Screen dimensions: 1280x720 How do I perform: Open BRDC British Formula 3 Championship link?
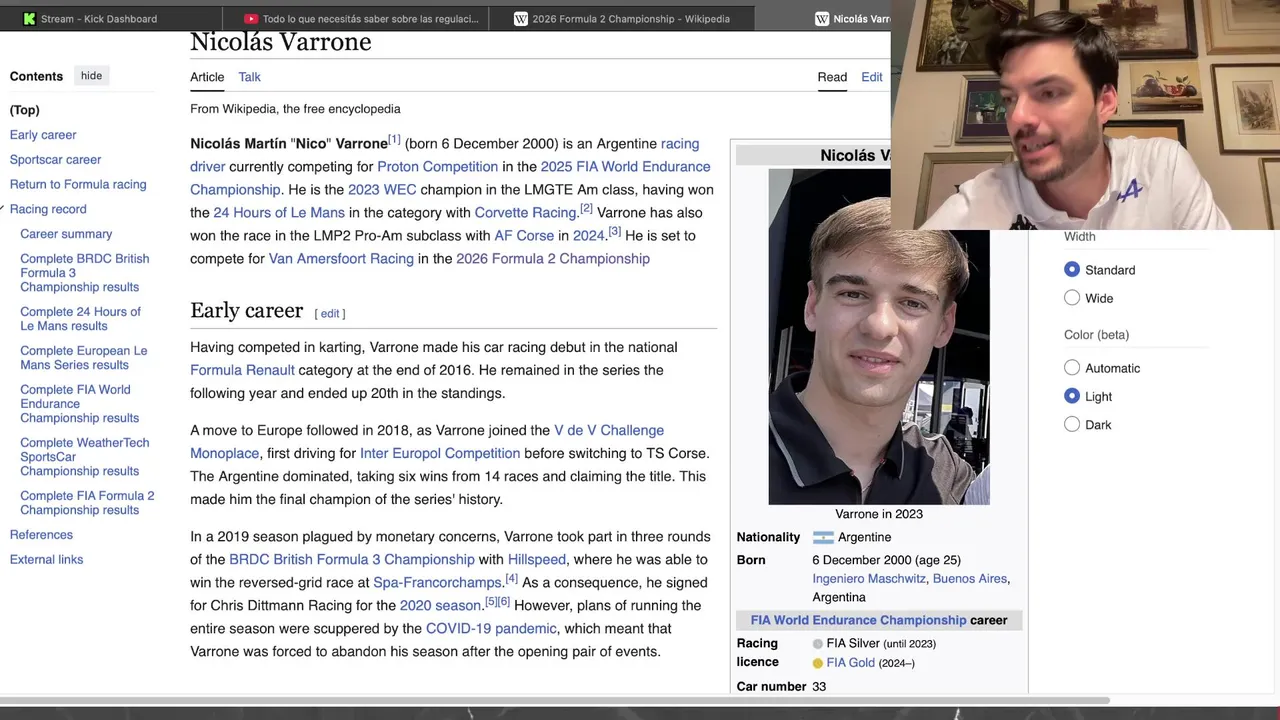click(352, 559)
